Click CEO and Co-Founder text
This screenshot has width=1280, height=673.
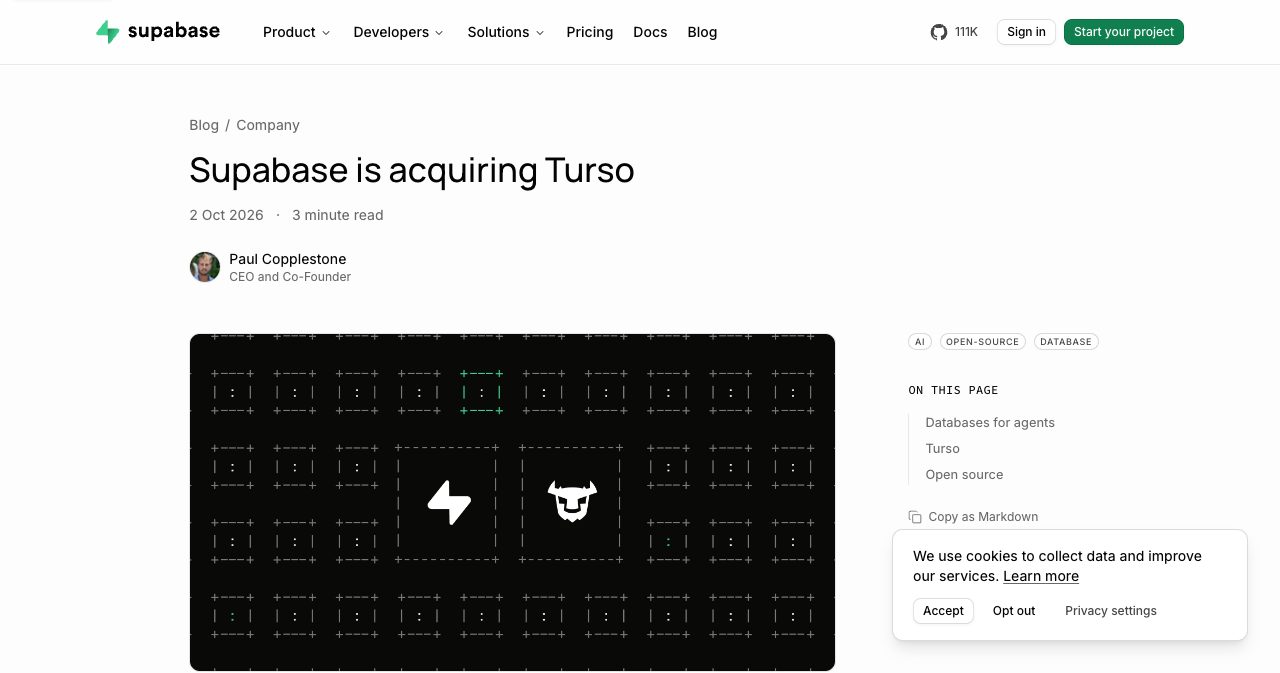point(290,277)
